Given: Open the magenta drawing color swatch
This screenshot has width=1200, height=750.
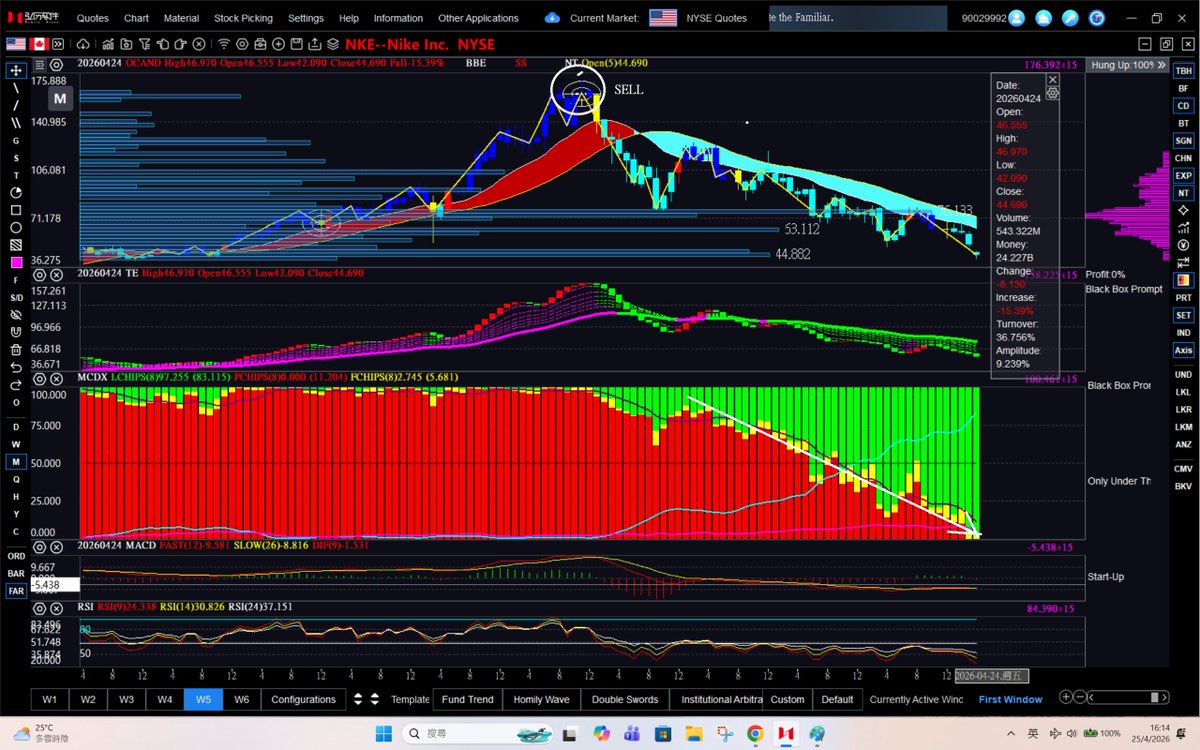Looking at the screenshot, I should pos(16,262).
